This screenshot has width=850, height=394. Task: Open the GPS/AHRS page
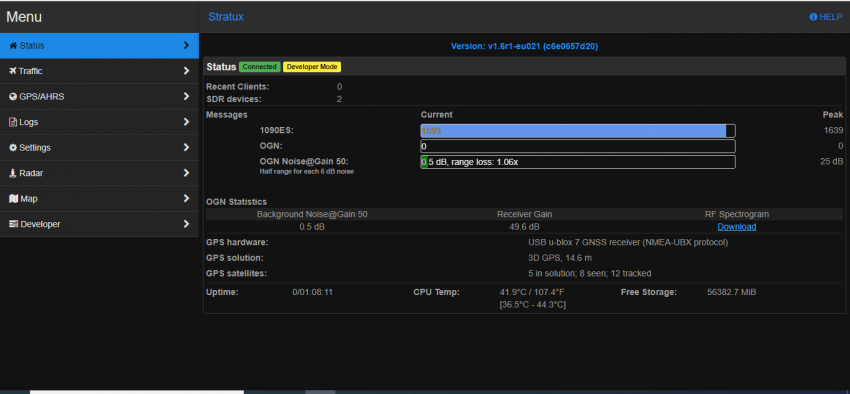pyautogui.click(x=99, y=96)
